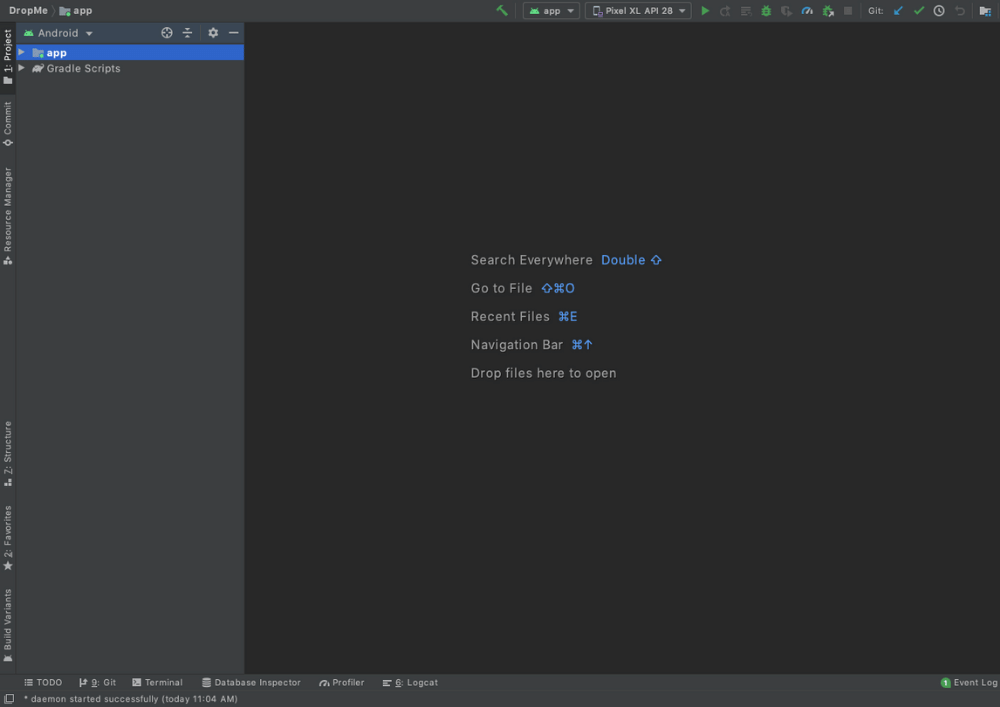Open the Event Log in status bar
Viewport: 1000px width, 707px height.
pos(969,682)
